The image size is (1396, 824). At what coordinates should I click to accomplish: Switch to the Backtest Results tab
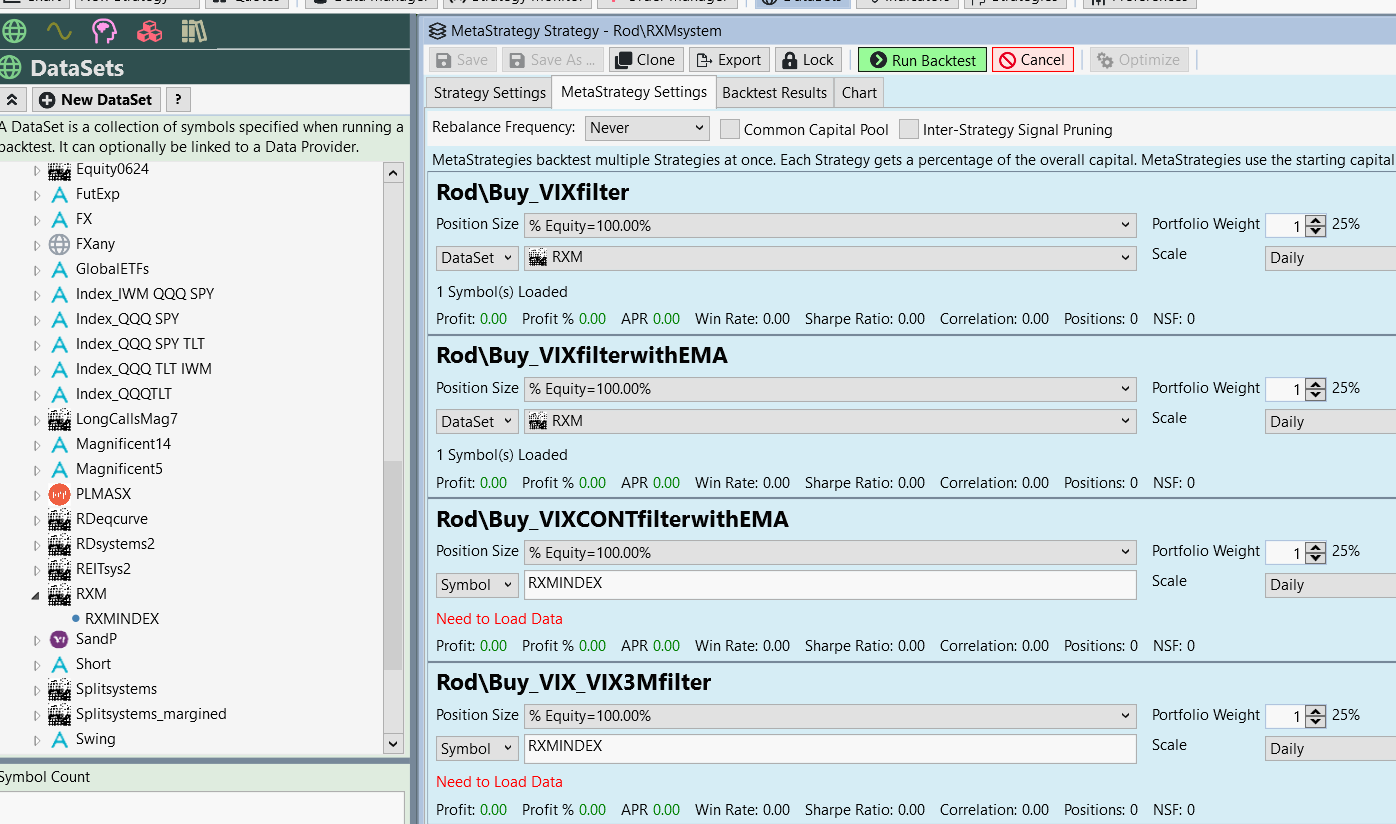[x=774, y=93]
